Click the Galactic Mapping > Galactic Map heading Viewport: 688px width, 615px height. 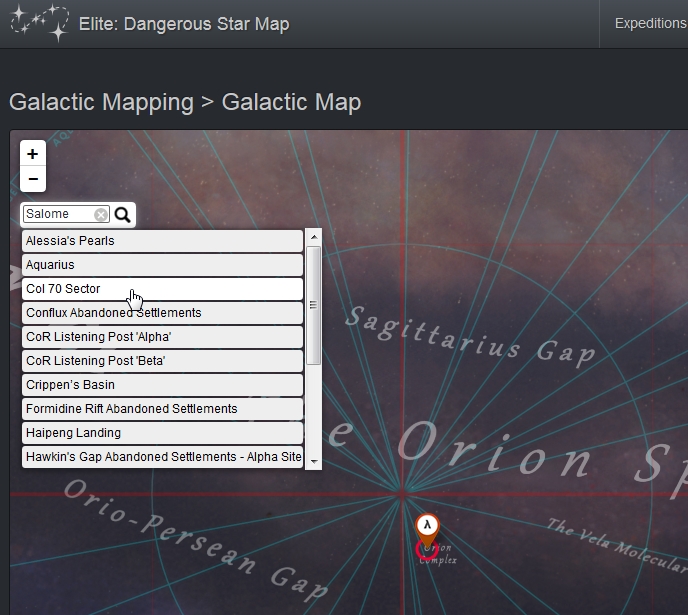(185, 102)
